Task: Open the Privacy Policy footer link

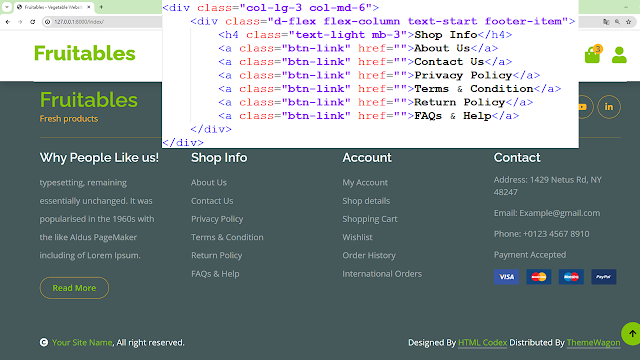Action: pyautogui.click(x=217, y=219)
